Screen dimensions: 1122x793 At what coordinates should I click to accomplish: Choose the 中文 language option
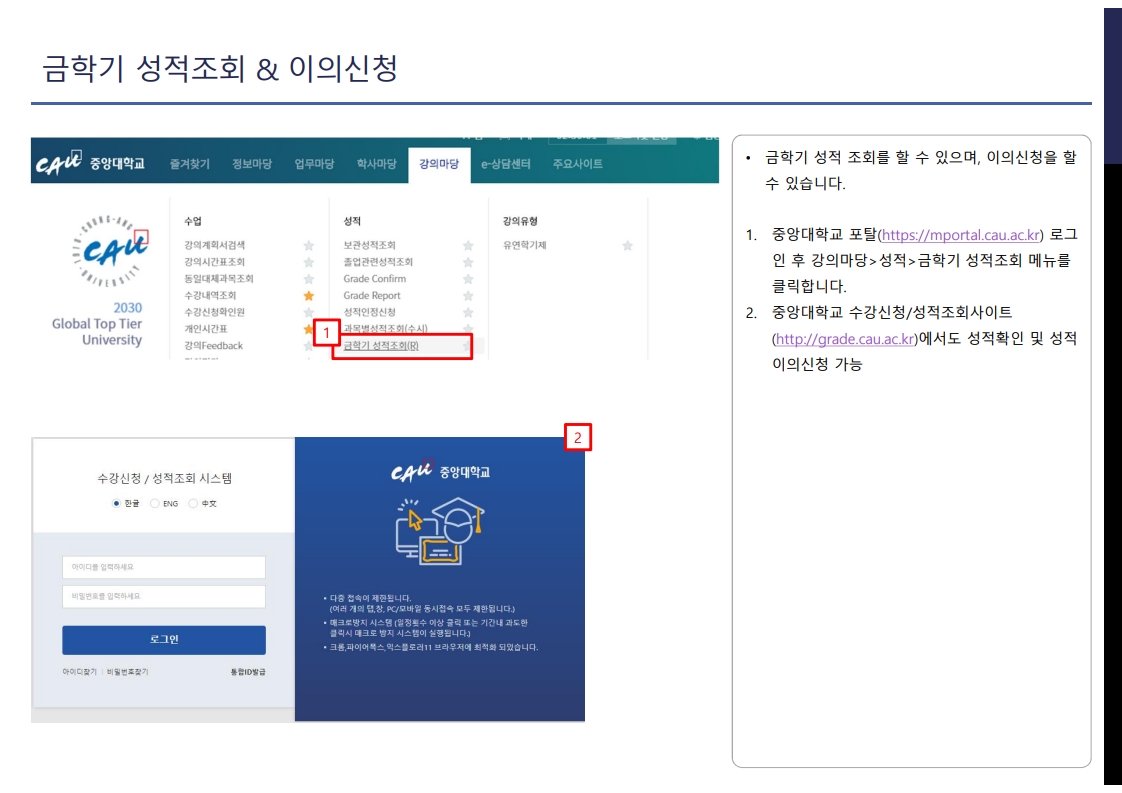(193, 503)
